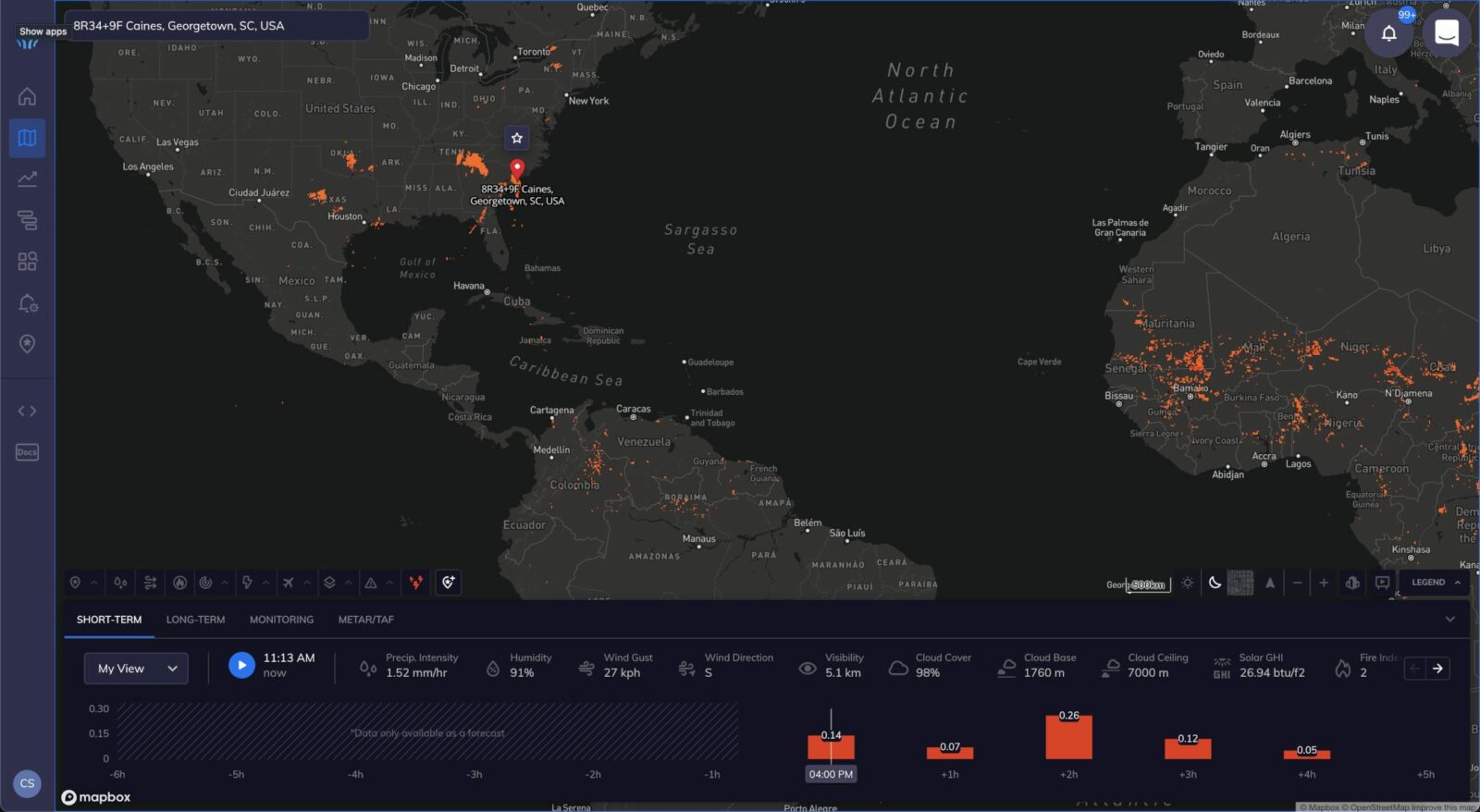Click the Docs icon in the sidebar
The image size is (1480, 812).
click(x=27, y=452)
